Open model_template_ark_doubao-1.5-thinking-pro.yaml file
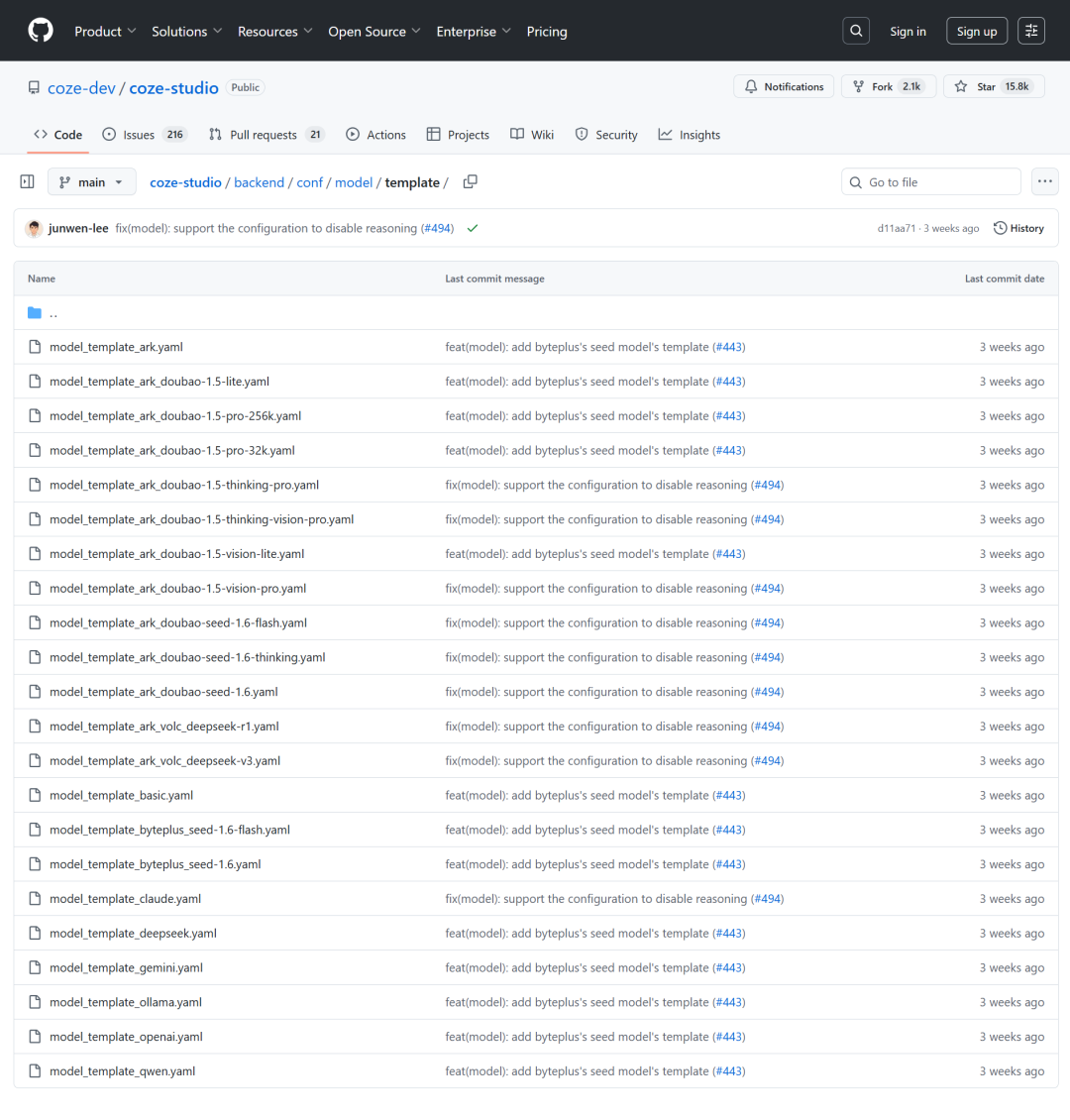The image size is (1070, 1120). 184,485
